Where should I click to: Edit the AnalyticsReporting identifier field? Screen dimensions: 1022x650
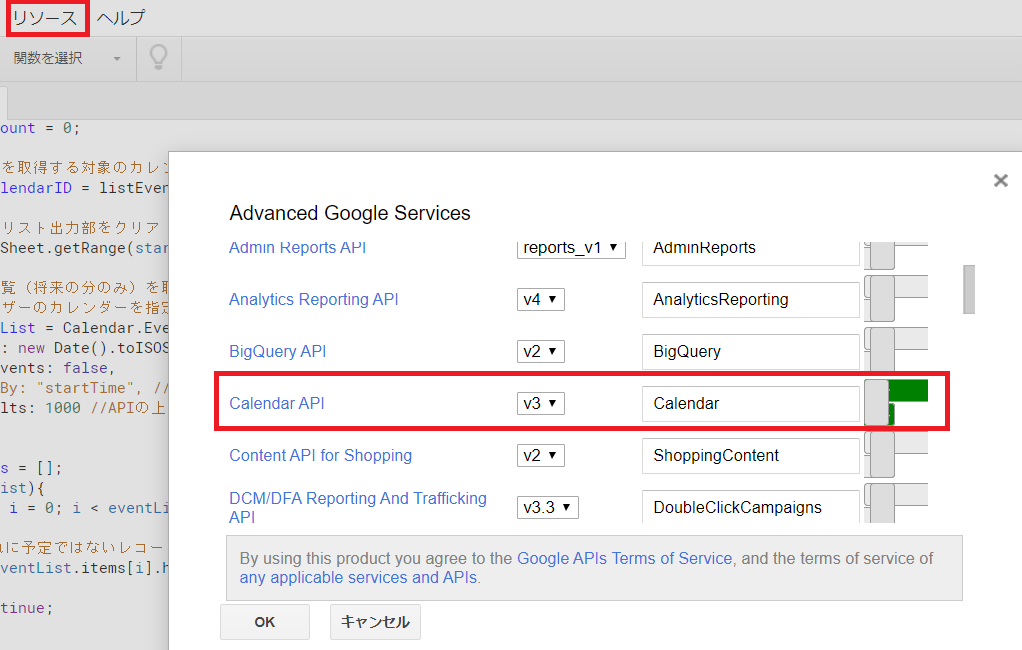point(751,299)
